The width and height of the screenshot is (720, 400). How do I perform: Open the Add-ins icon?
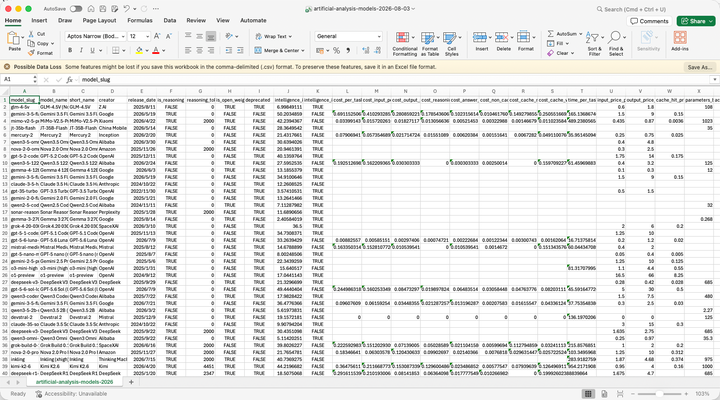[680, 38]
